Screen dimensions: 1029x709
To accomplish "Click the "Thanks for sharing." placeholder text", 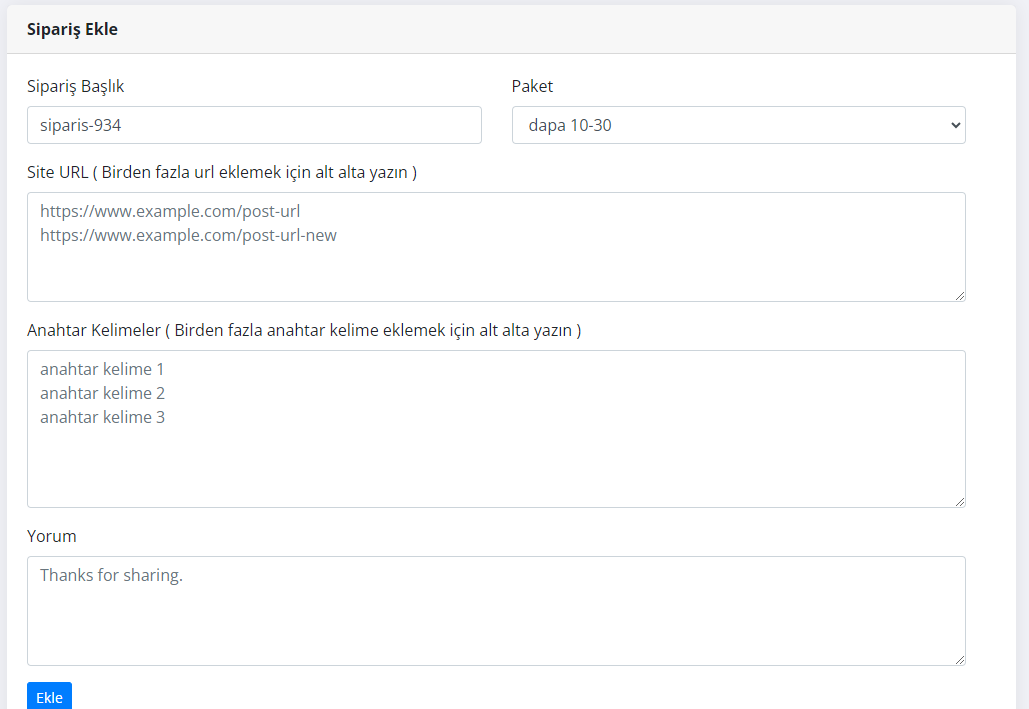I will pyautogui.click(x=111, y=575).
